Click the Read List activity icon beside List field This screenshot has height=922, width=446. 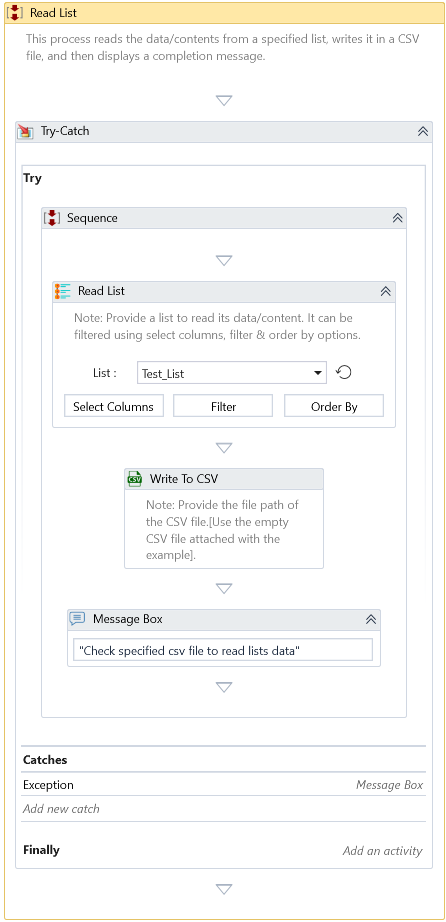click(x=62, y=291)
